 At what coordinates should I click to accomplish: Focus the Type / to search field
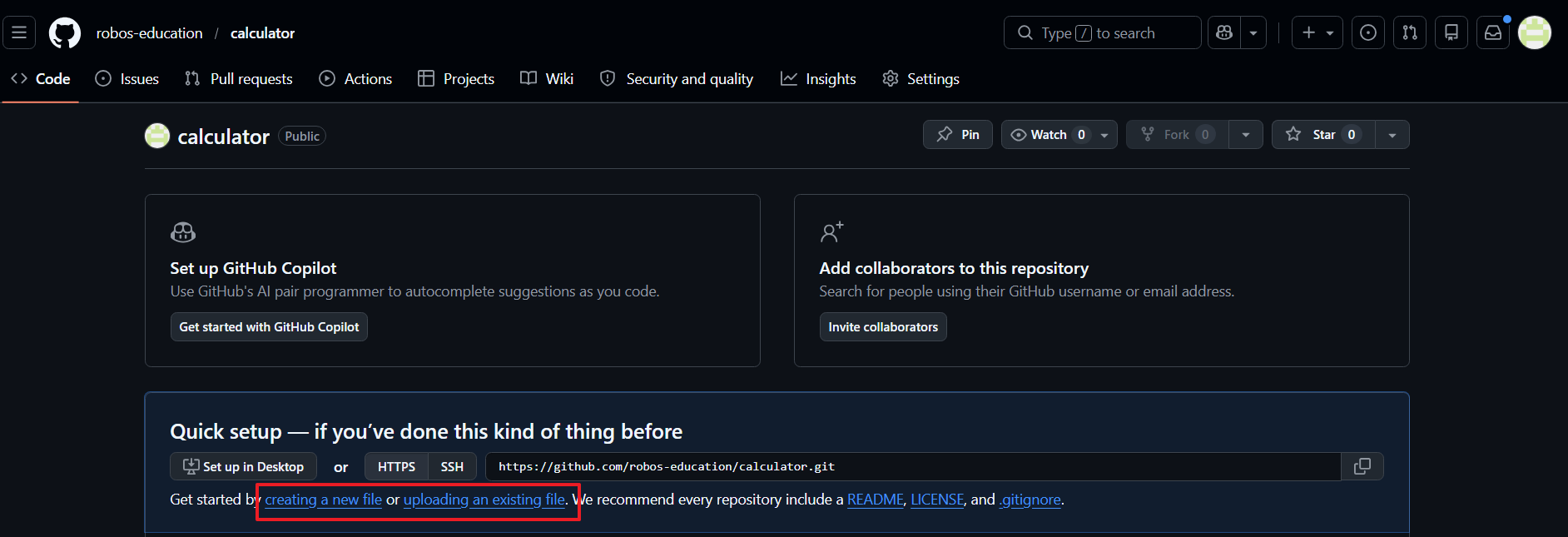(x=1103, y=32)
